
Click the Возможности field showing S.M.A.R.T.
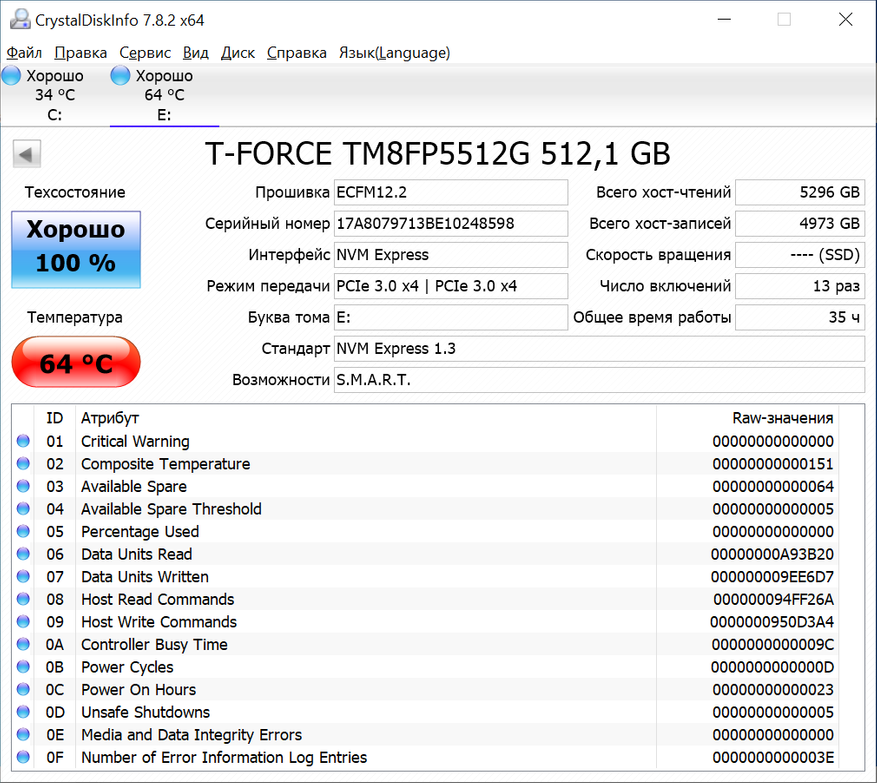tap(600, 380)
